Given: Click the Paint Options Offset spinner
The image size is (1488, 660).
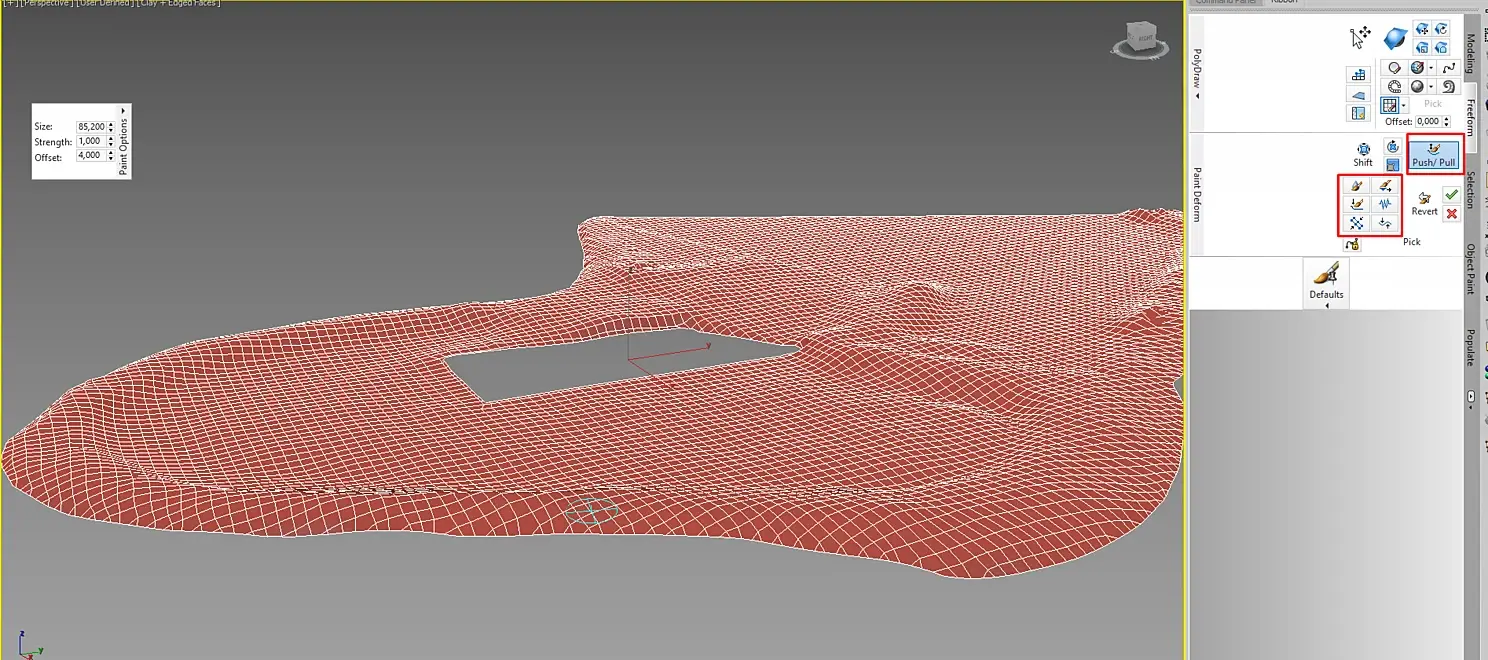Looking at the screenshot, I should (x=111, y=156).
